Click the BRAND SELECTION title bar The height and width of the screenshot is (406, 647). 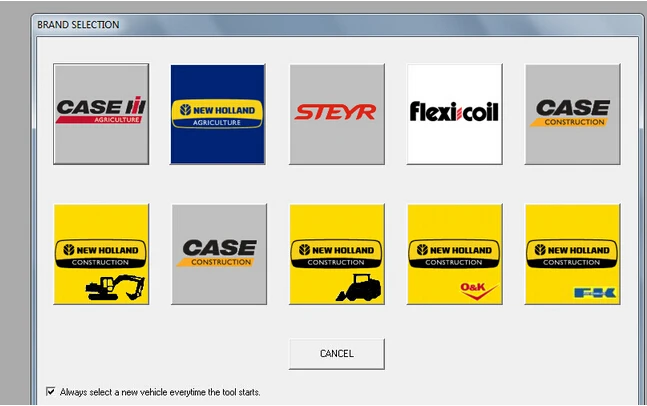[336, 25]
